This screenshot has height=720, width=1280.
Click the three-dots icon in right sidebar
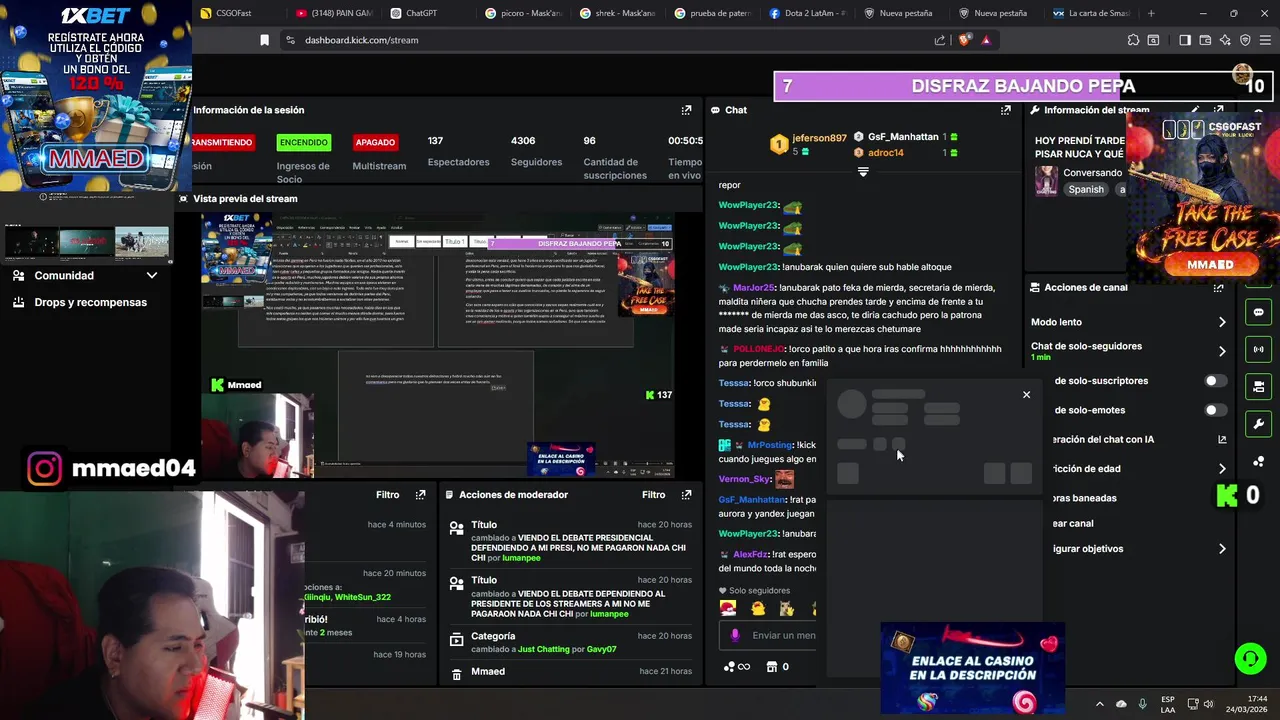1258,461
